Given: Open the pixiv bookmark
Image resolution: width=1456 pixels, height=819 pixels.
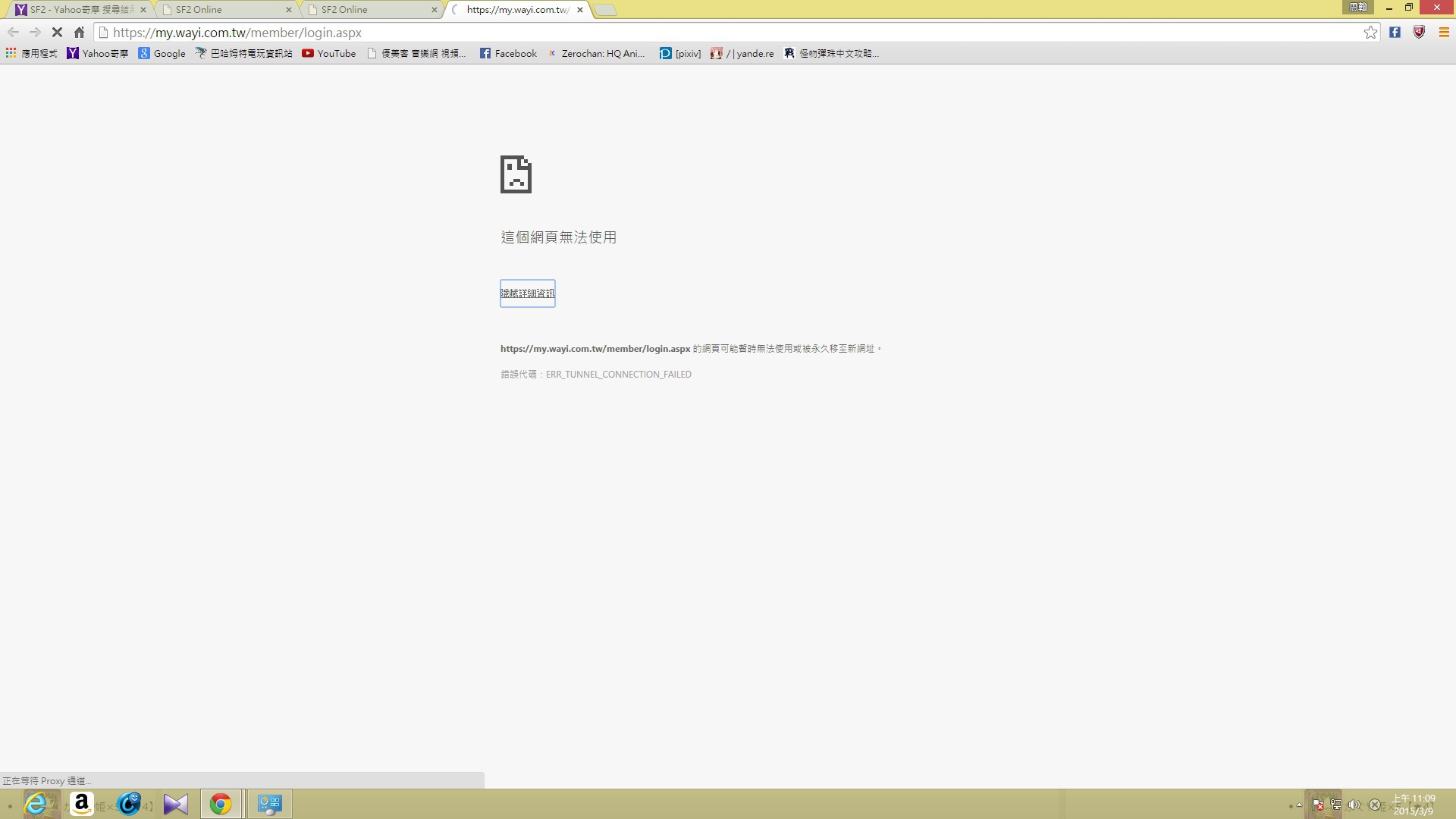Looking at the screenshot, I should [x=680, y=53].
